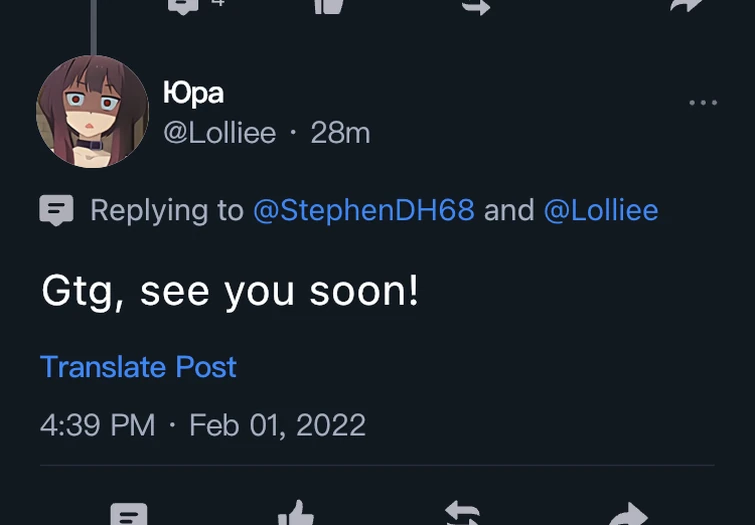
Task: Click the Feb 01, 2022 date
Action: [277, 425]
